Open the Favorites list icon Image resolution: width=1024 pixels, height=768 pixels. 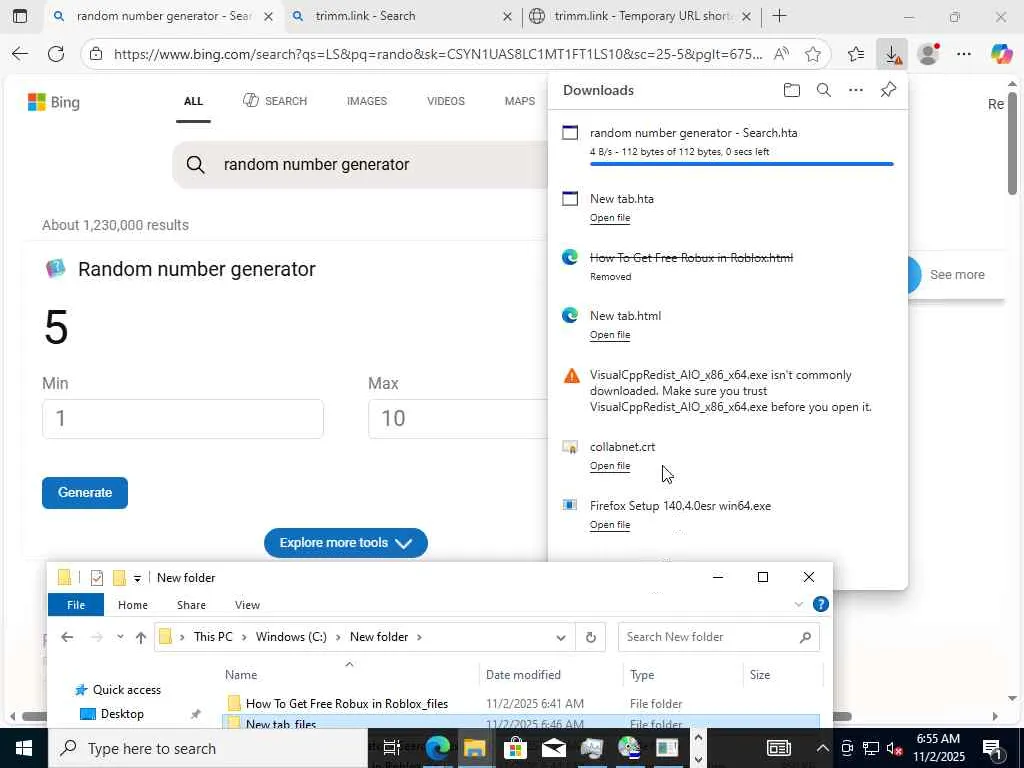(856, 54)
